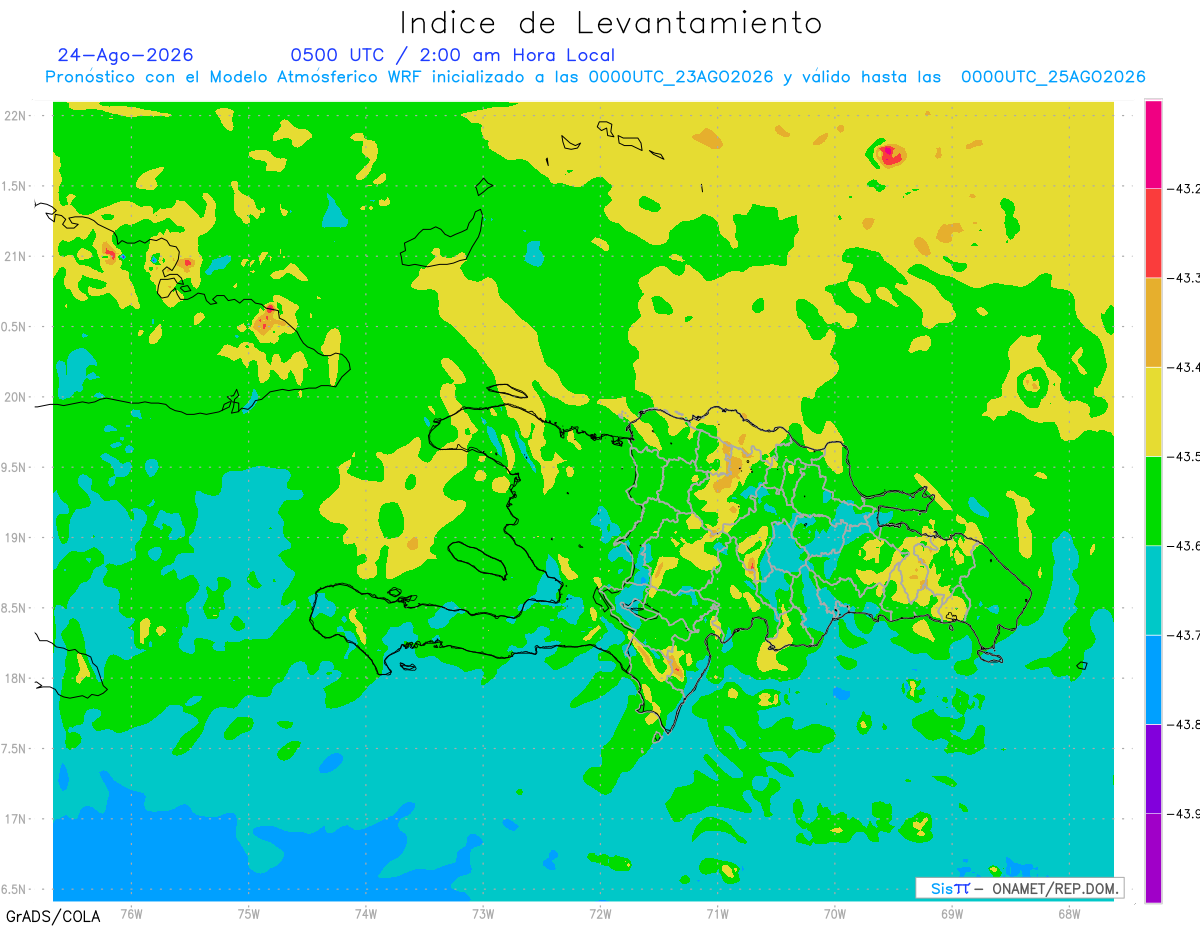Select the blue color bar swatch above -43.8
The height and width of the screenshot is (927, 1200).
tap(1153, 679)
